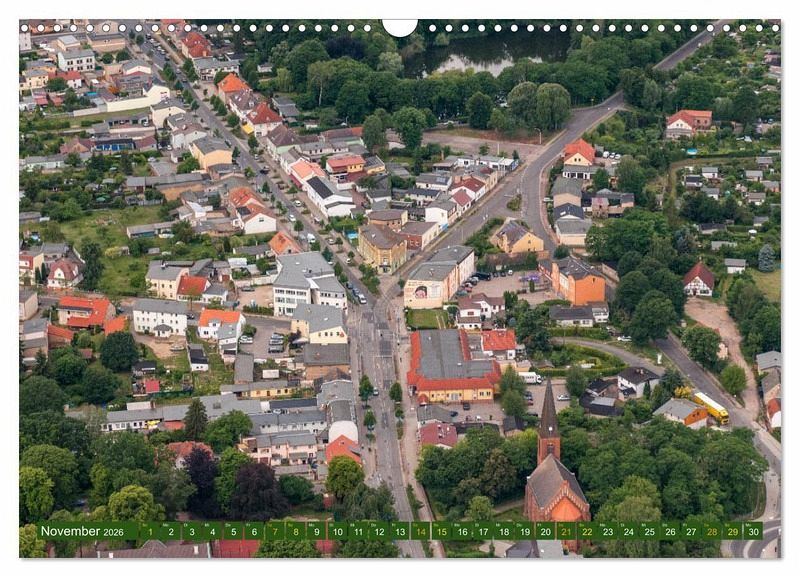Select day 2 in the calendar strip
Screen dimensions: 800x577
171,531
